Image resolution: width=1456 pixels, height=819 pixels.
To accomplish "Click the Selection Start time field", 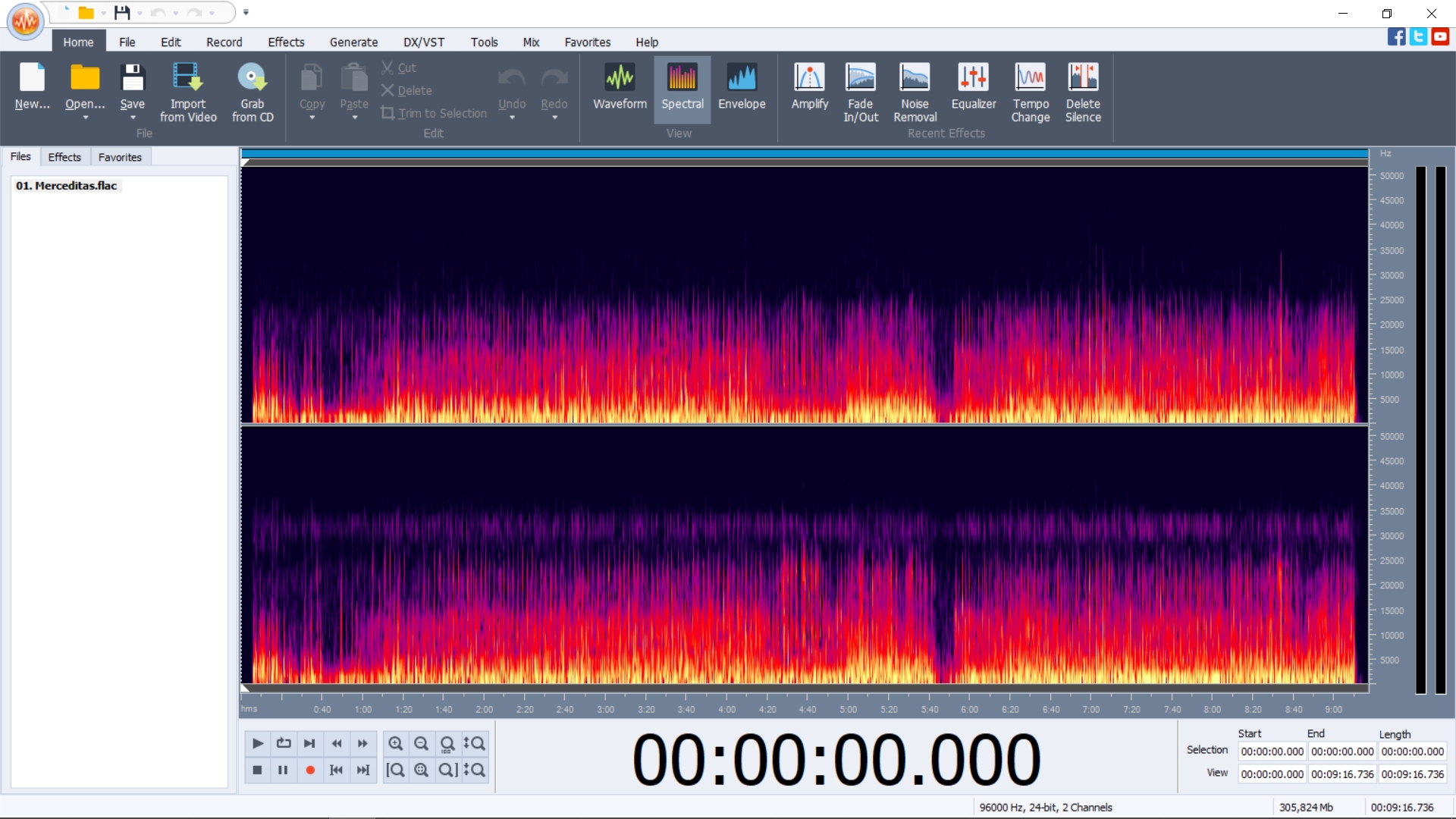I will click(x=1272, y=752).
